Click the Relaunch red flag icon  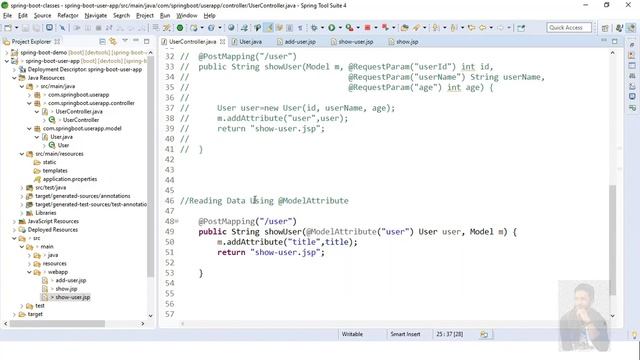coord(385,28)
